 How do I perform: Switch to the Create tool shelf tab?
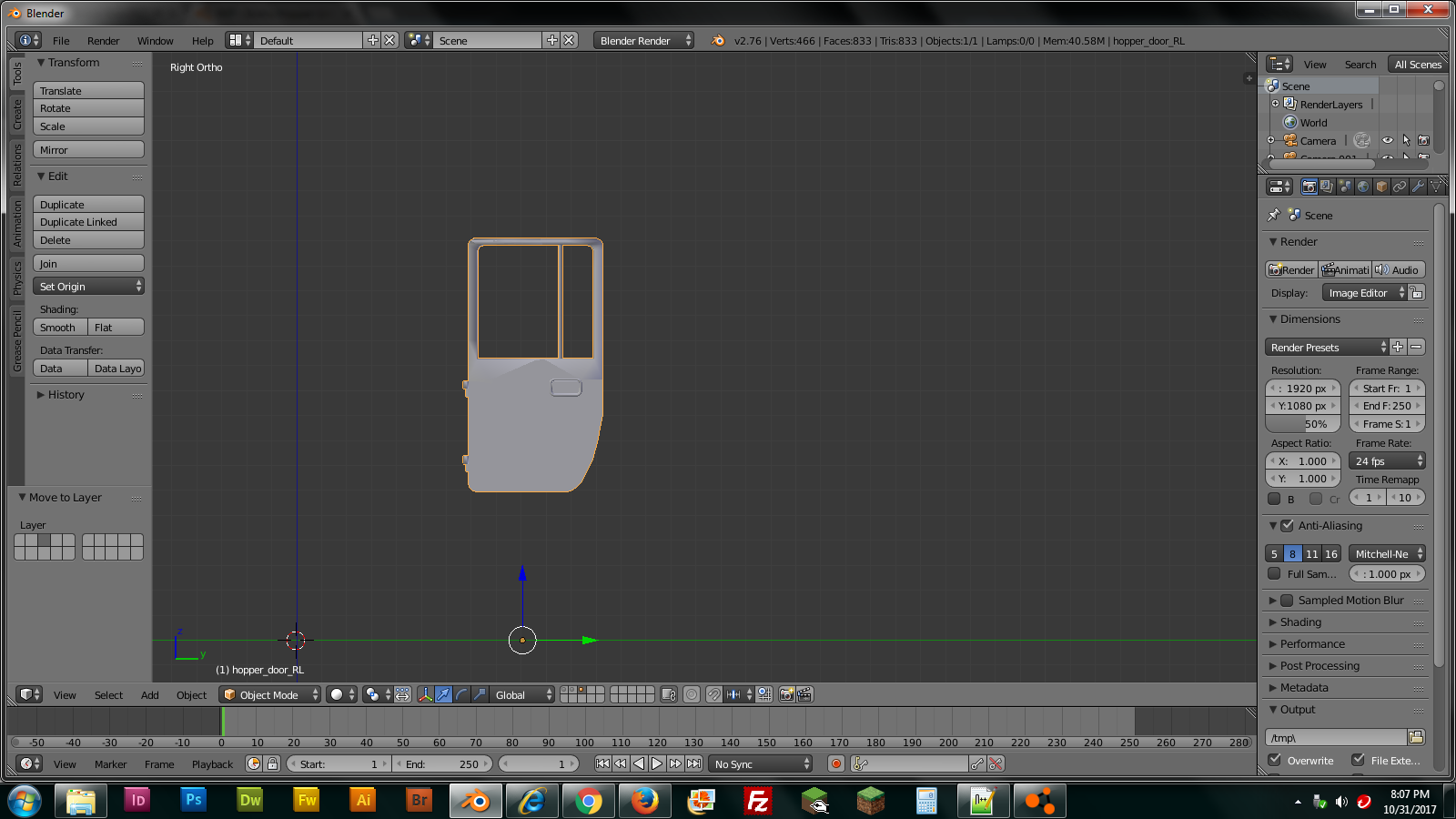pyautogui.click(x=17, y=115)
